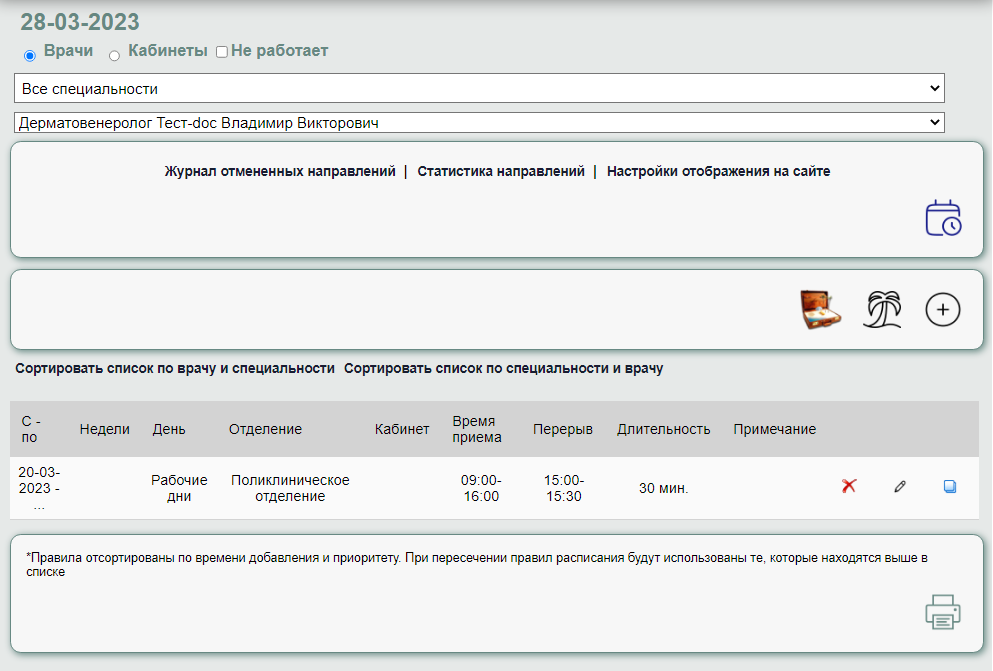Open Журнал отмененных направлений
Image resolution: width=993 pixels, height=671 pixels.
(x=280, y=171)
